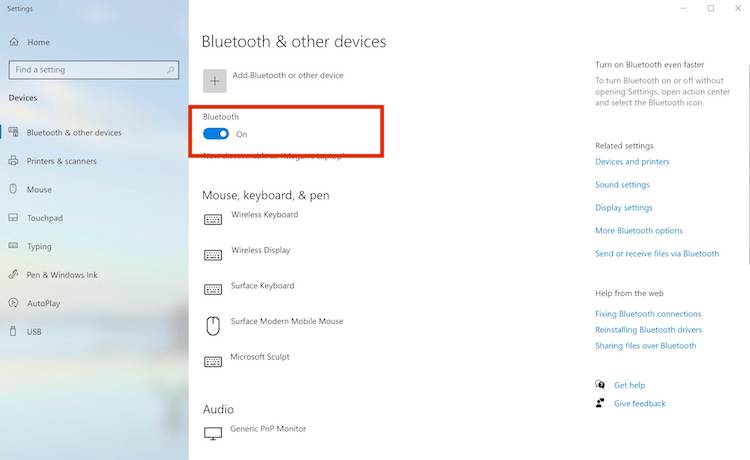Image resolution: width=750 pixels, height=460 pixels.
Task: Click the Typing keyboard icon in sidebar
Action: coord(13,246)
